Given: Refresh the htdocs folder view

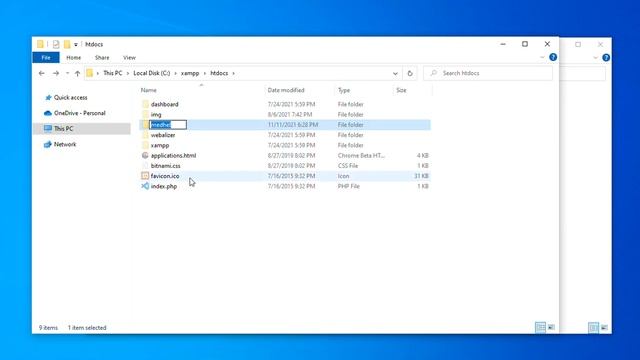Looking at the screenshot, I should click(x=410, y=73).
